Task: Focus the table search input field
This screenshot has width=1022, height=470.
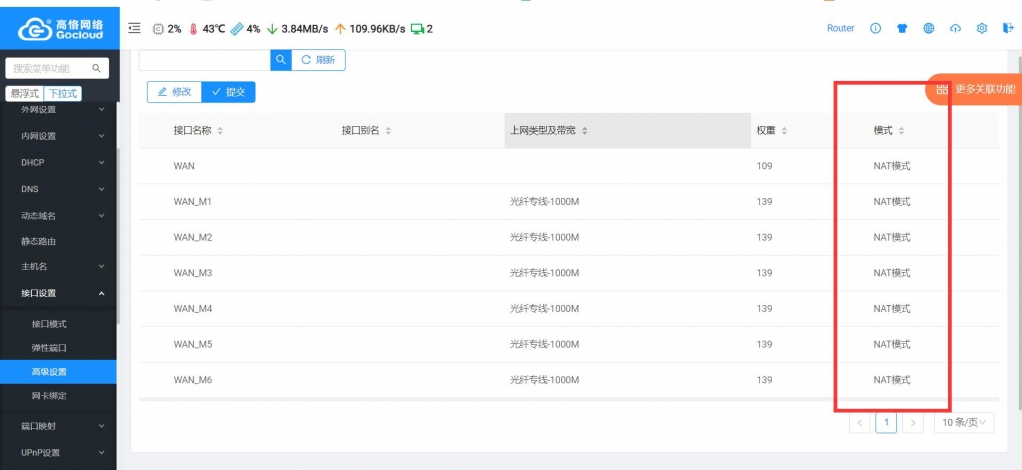Action: pyautogui.click(x=205, y=60)
